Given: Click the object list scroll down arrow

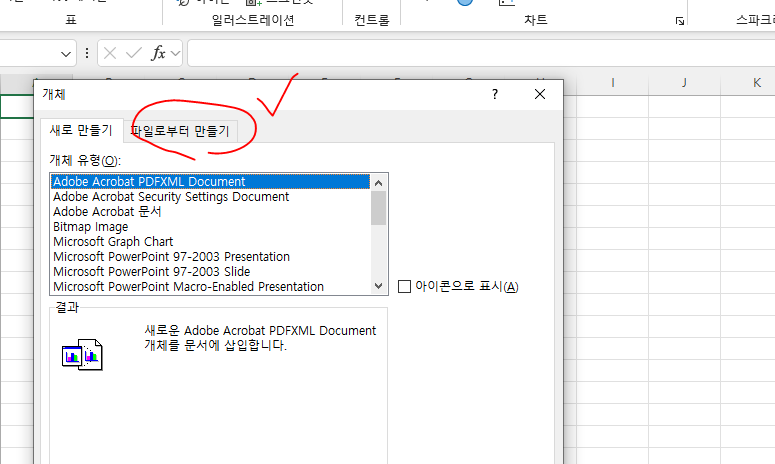Looking at the screenshot, I should tap(379, 286).
